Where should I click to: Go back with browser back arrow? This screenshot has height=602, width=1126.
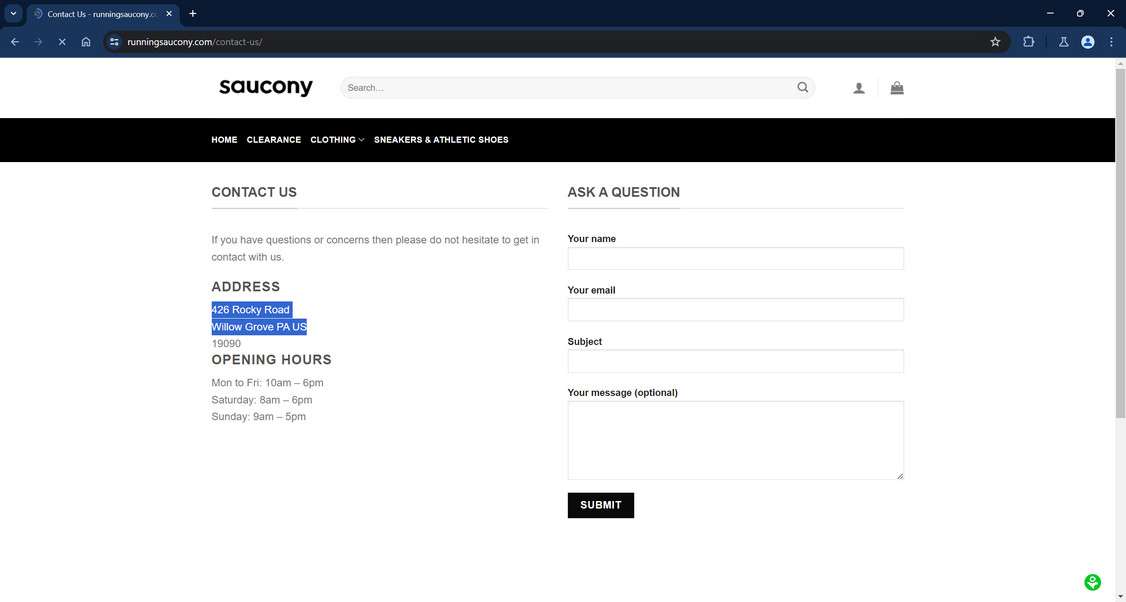click(x=14, y=42)
